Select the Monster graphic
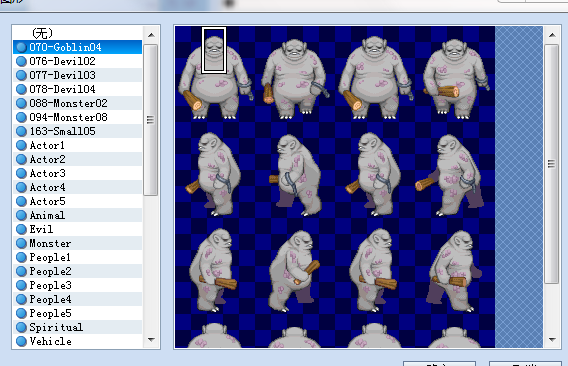The width and height of the screenshot is (568, 366). pos(78,243)
